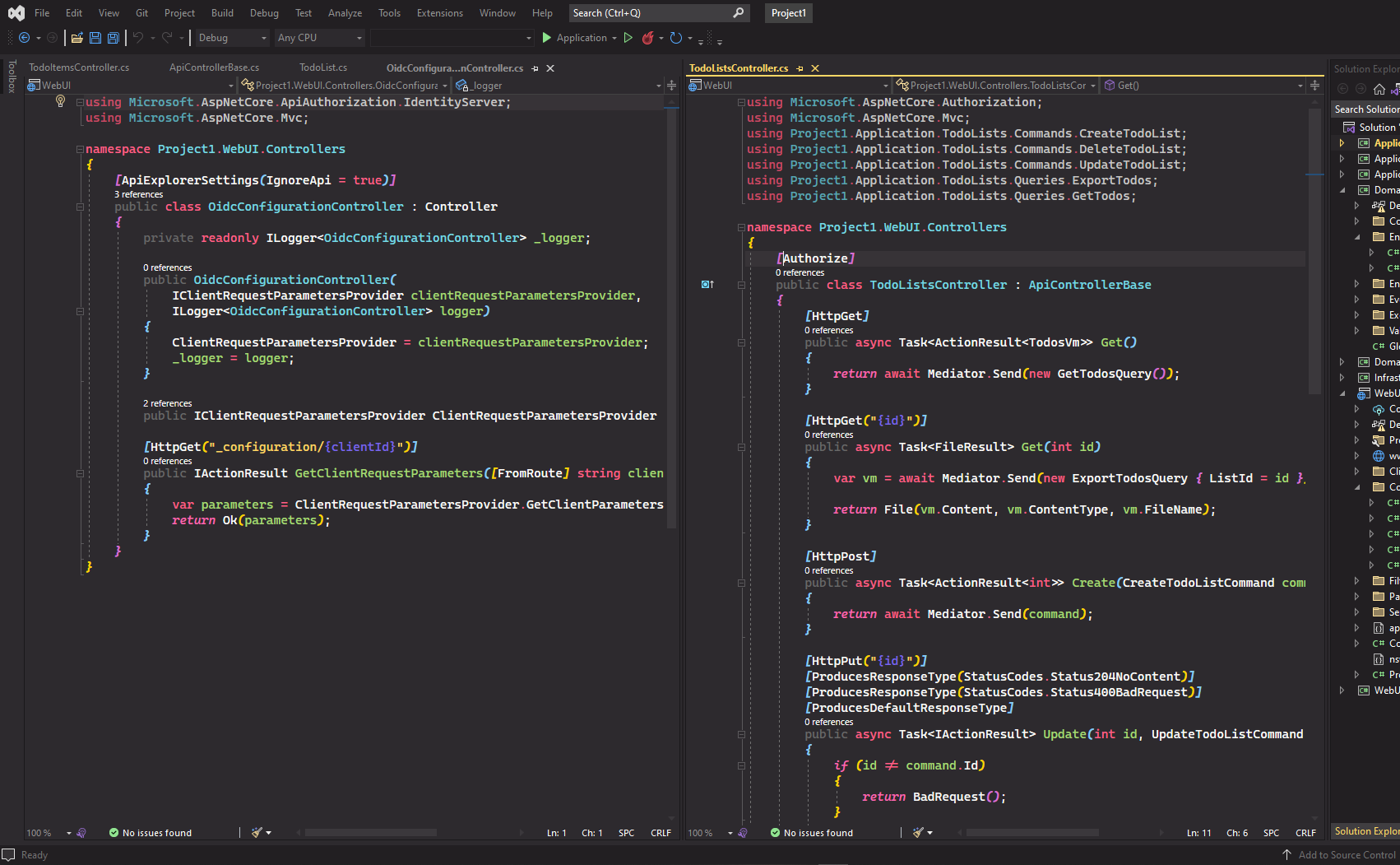The image size is (1400, 865).
Task: Click the 2 references CodeLens link
Action: 168,403
